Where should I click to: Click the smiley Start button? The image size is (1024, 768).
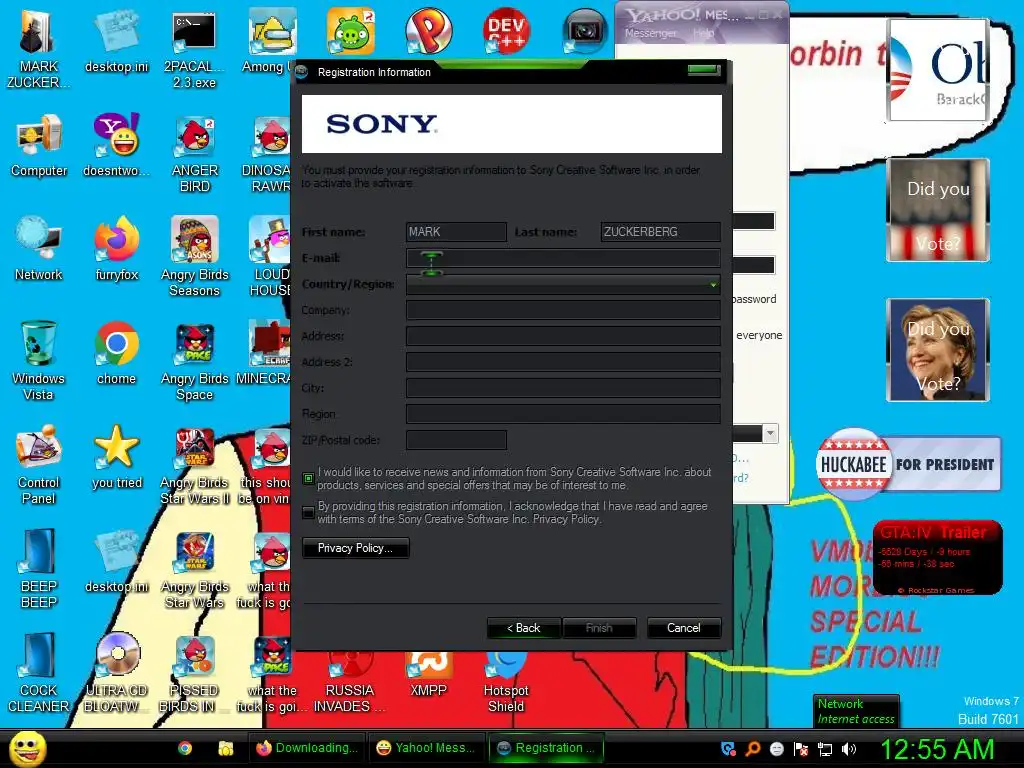(x=27, y=748)
